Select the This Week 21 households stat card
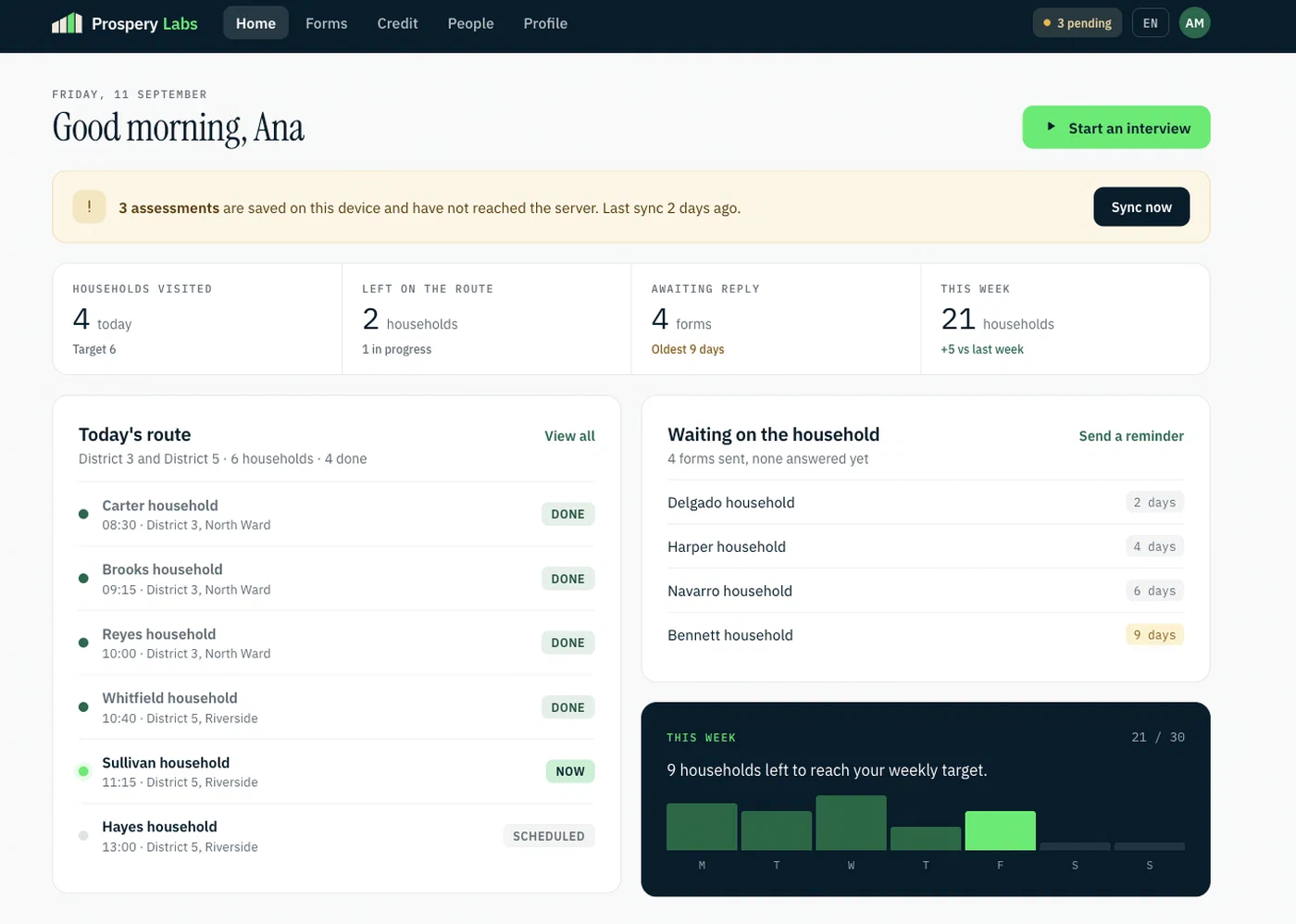This screenshot has height=924, width=1296. click(x=1065, y=318)
